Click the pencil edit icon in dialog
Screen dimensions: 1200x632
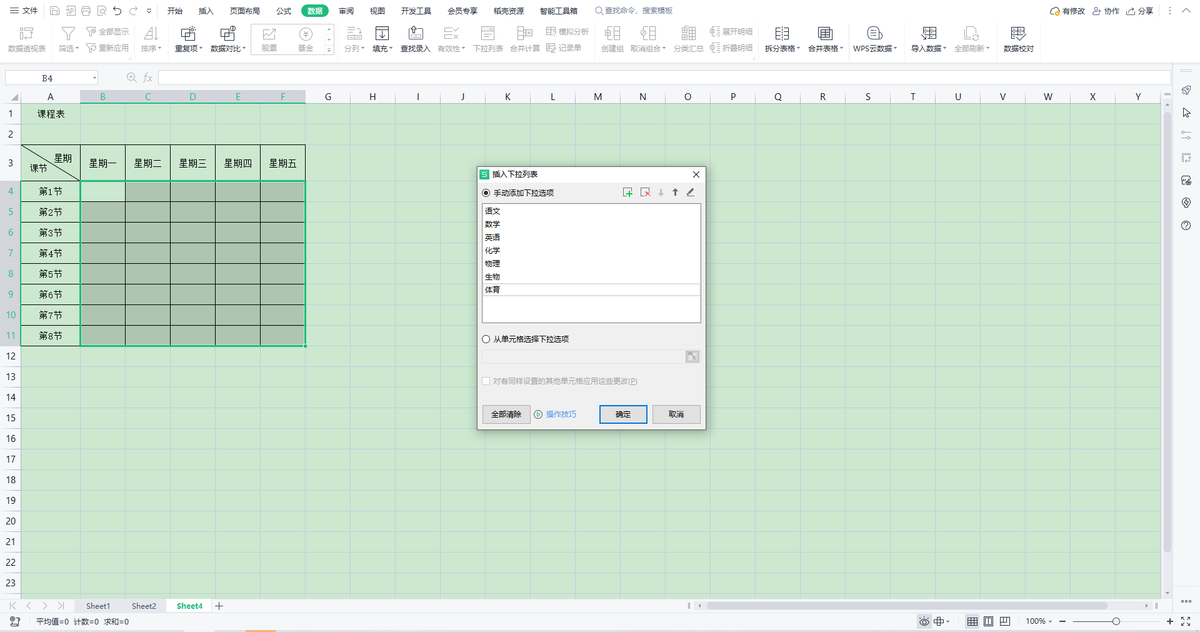(x=690, y=192)
